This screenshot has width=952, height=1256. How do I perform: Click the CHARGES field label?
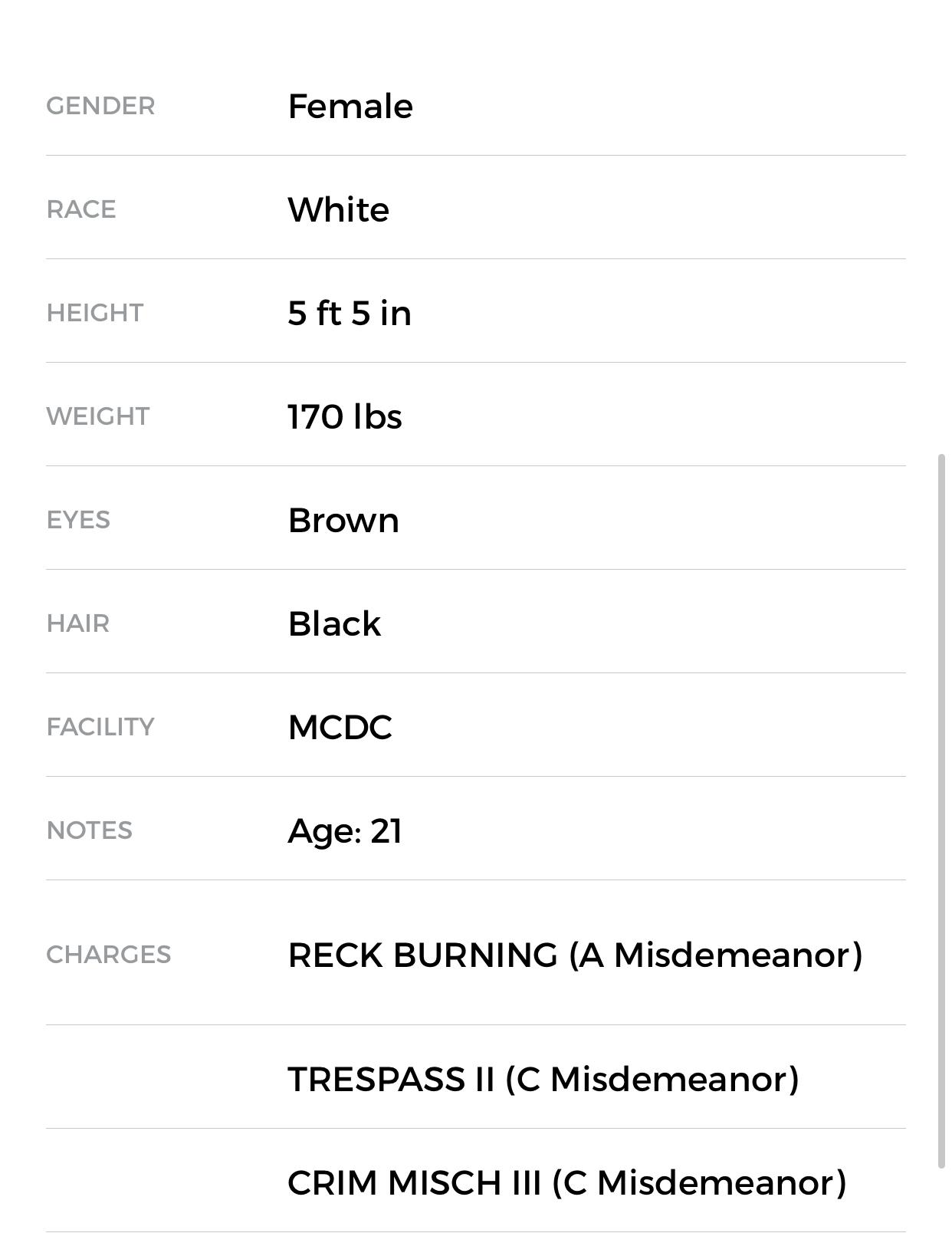coord(109,955)
